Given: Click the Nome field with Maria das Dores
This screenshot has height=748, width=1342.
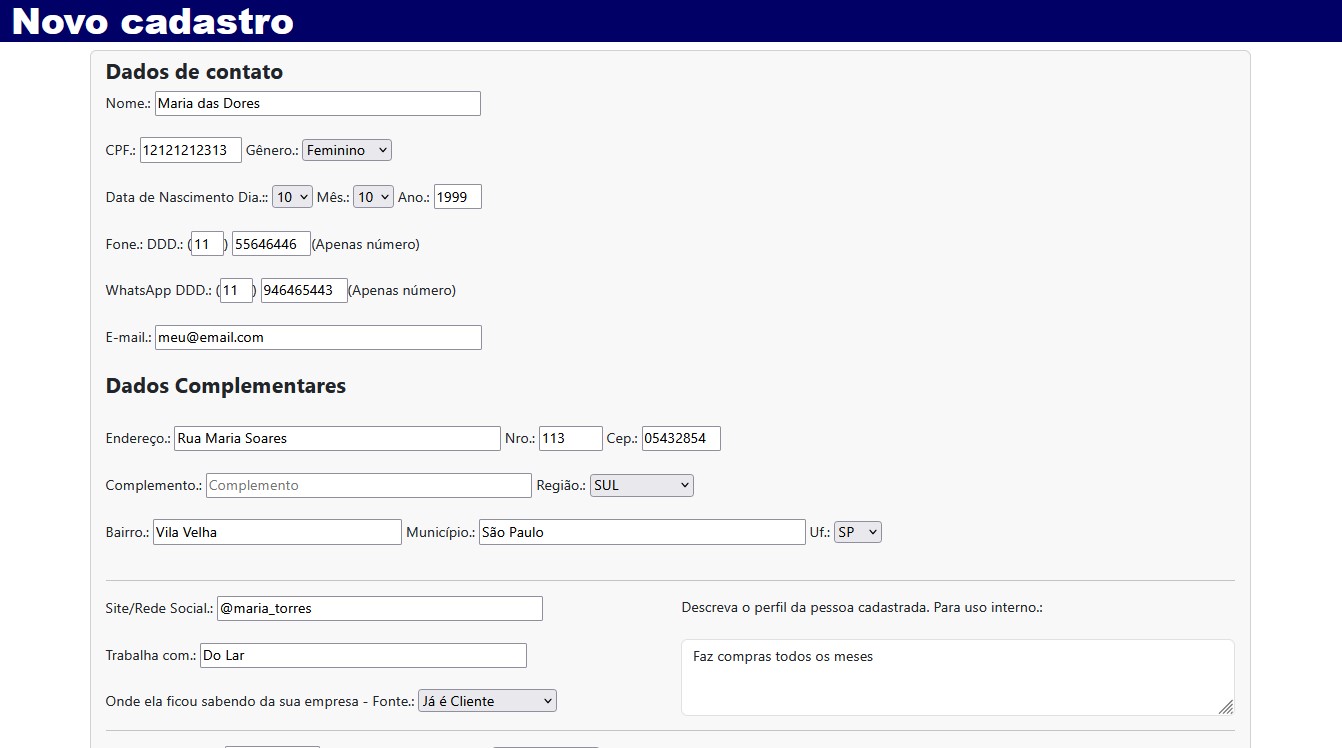Looking at the screenshot, I should (x=317, y=104).
